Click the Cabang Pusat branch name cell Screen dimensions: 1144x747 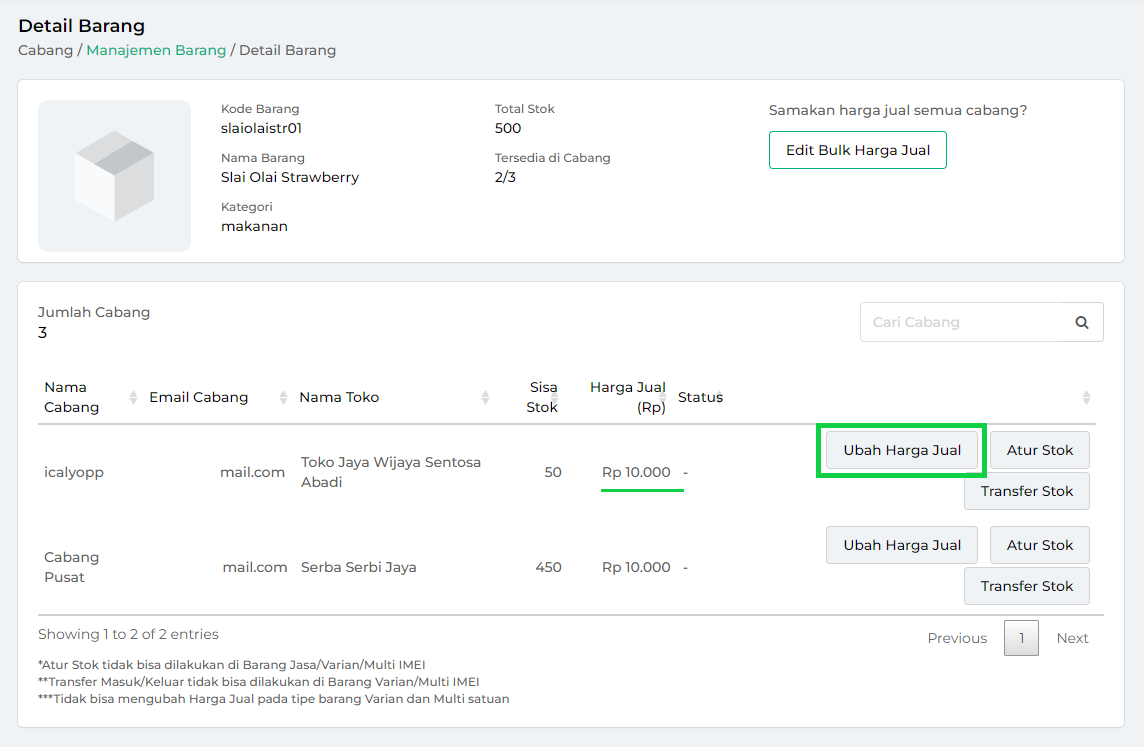click(x=72, y=567)
